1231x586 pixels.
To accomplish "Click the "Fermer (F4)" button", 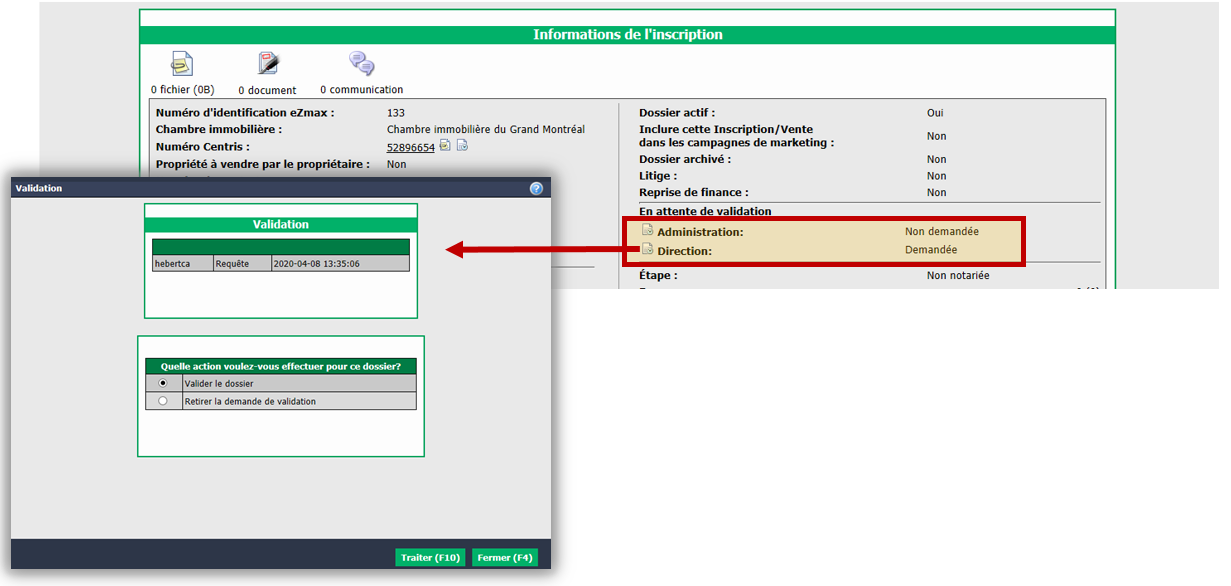I will coord(505,558).
